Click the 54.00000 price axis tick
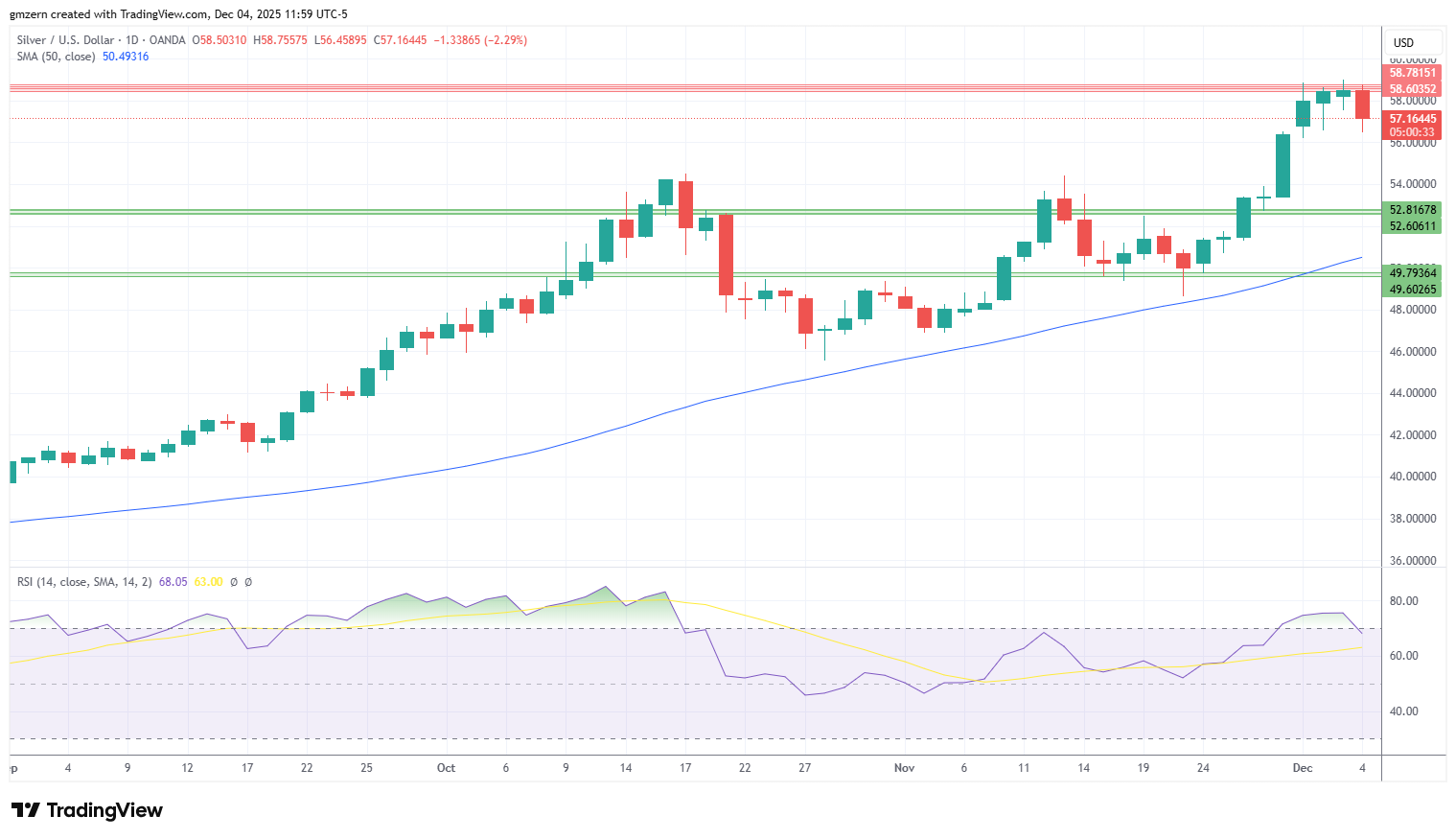 click(1413, 184)
